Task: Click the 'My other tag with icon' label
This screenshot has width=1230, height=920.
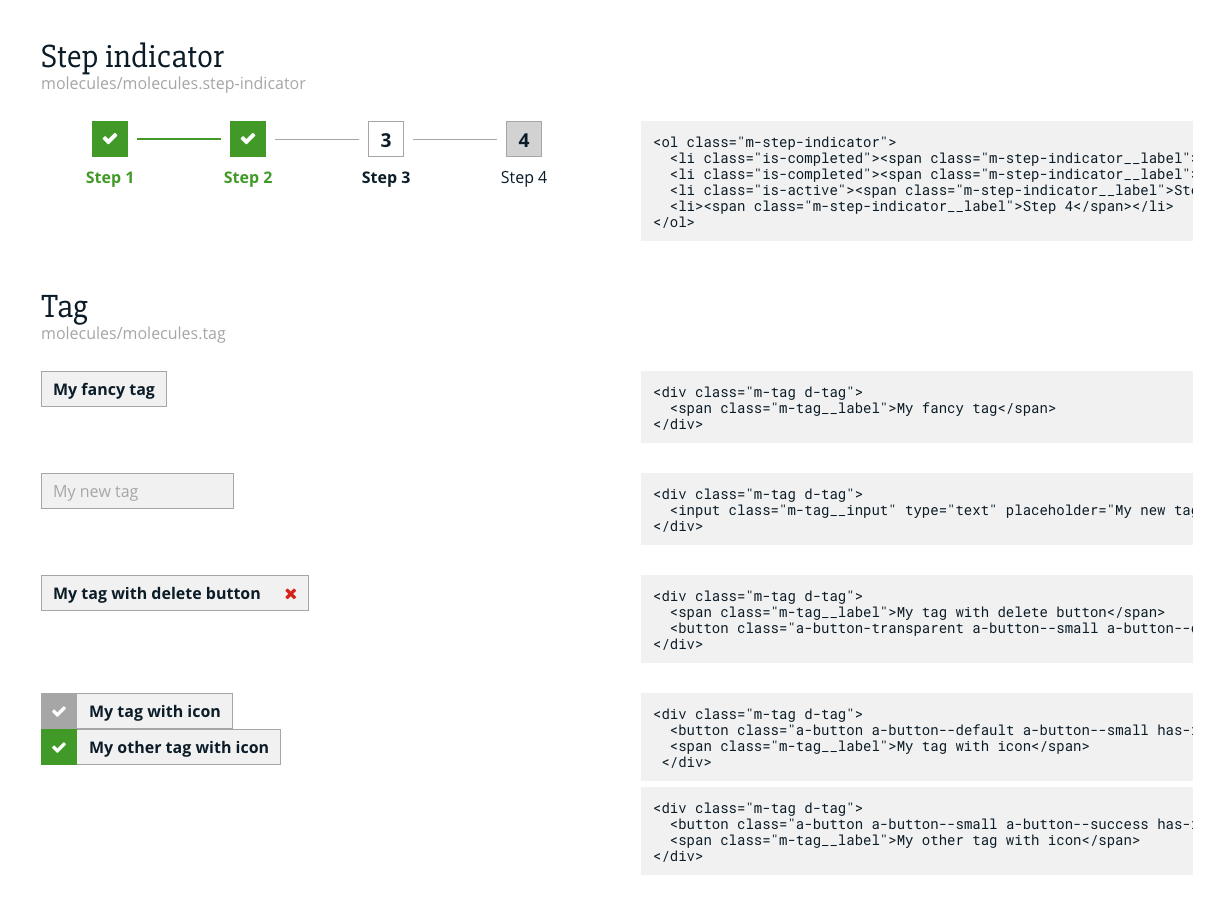Action: [x=179, y=747]
